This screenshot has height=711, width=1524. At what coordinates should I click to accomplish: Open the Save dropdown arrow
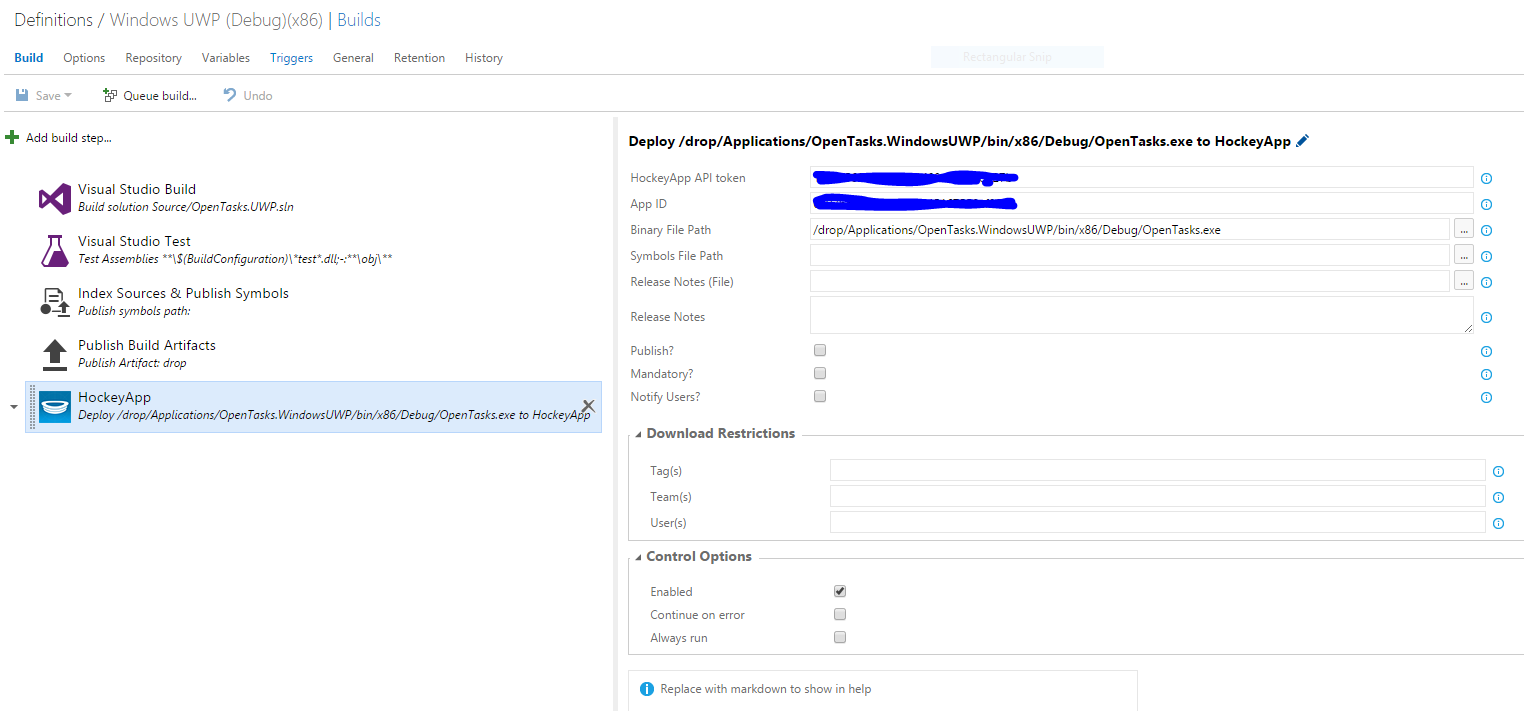(x=68, y=96)
